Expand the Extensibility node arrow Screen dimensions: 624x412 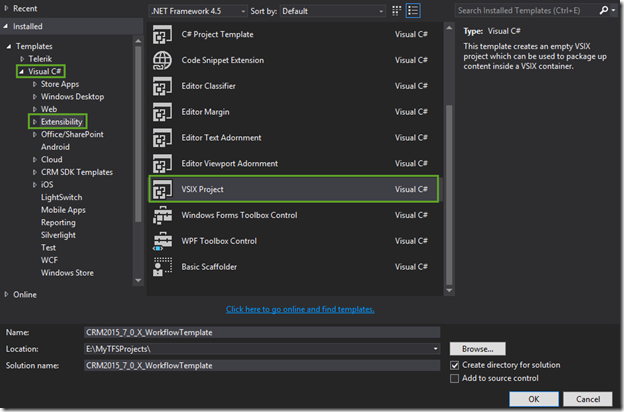35,122
